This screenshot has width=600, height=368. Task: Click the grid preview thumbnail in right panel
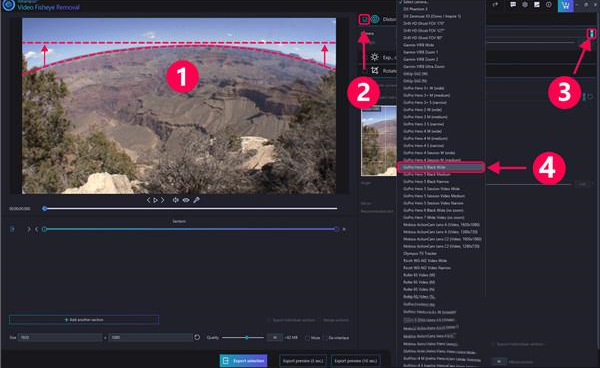[379, 141]
